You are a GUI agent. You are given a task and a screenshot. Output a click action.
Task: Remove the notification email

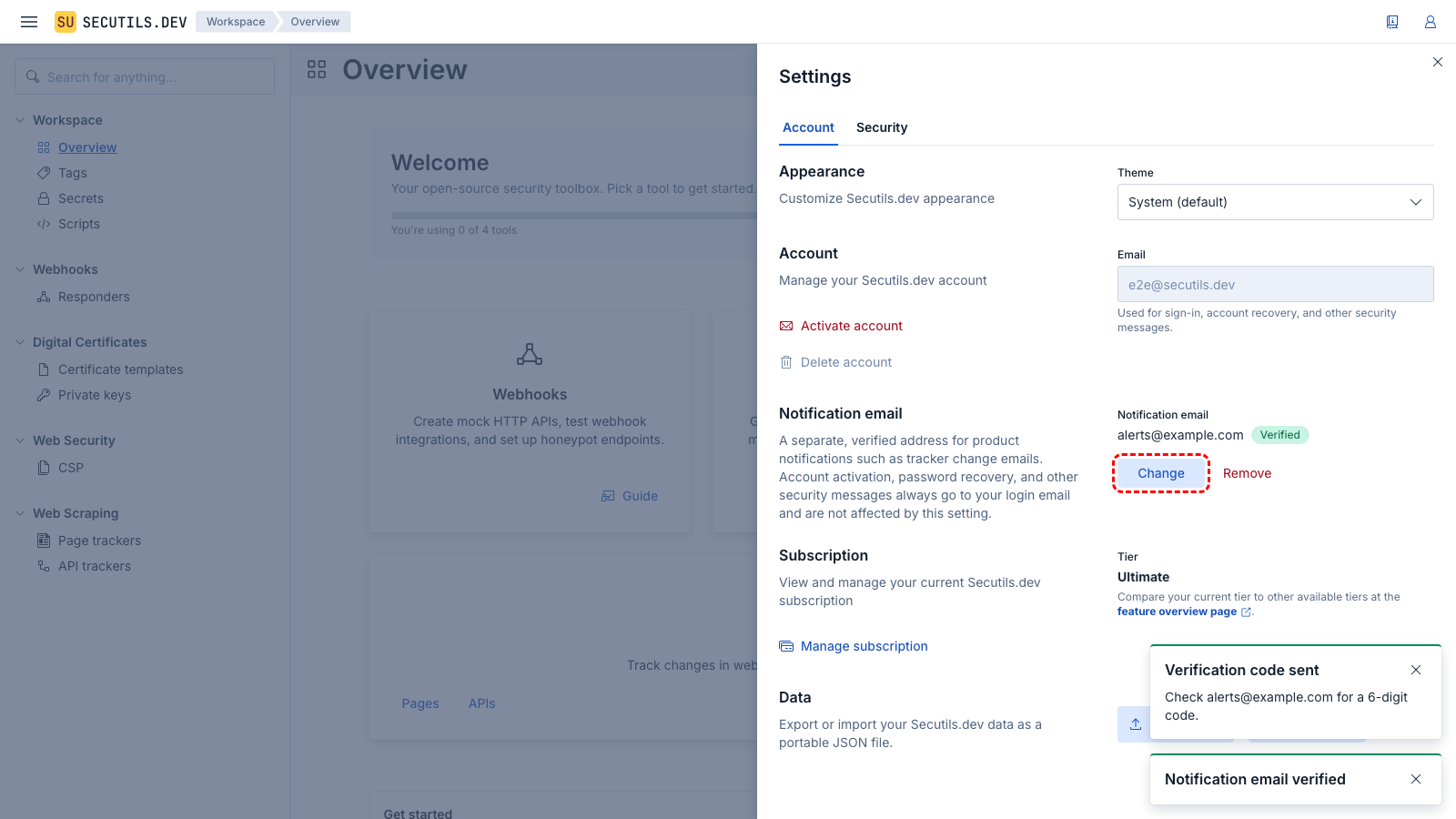coord(1248,473)
